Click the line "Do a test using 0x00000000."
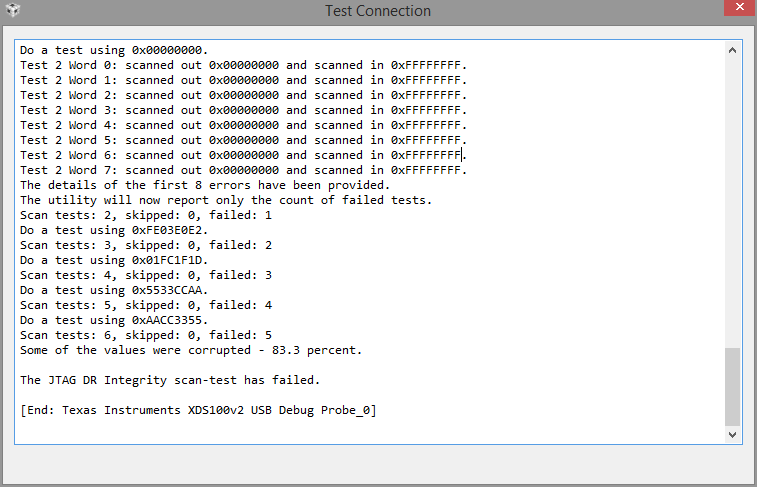The width and height of the screenshot is (757, 487). tap(114, 50)
